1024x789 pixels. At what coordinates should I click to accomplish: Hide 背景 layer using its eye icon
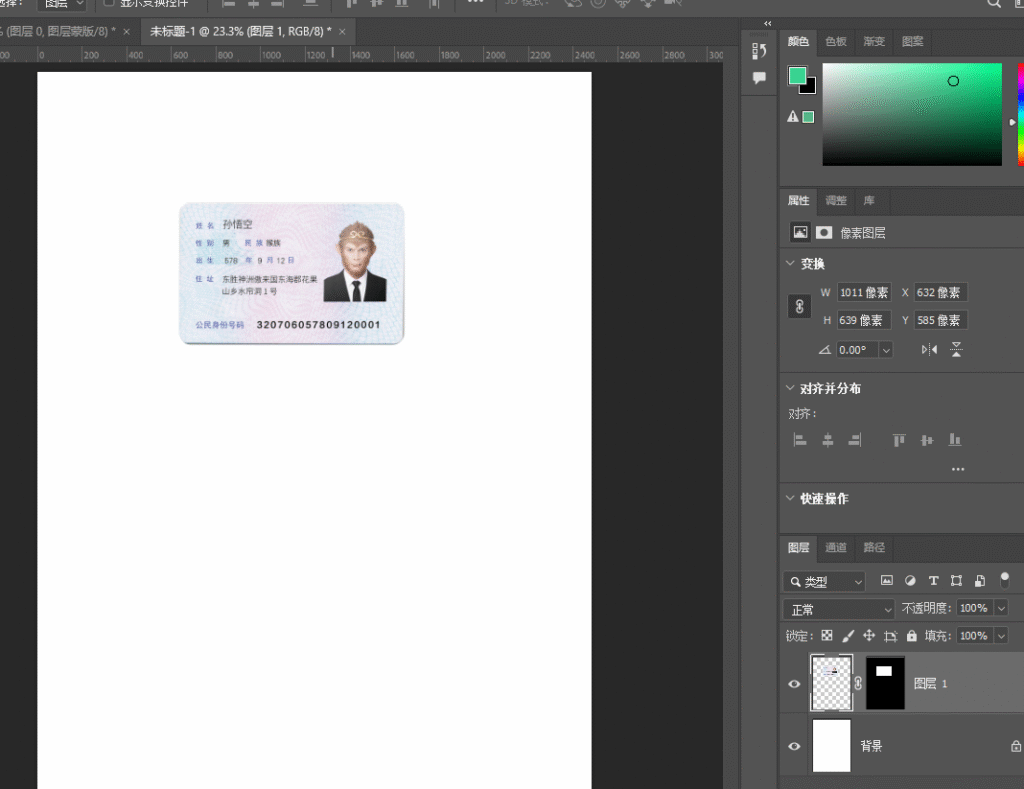pos(794,746)
